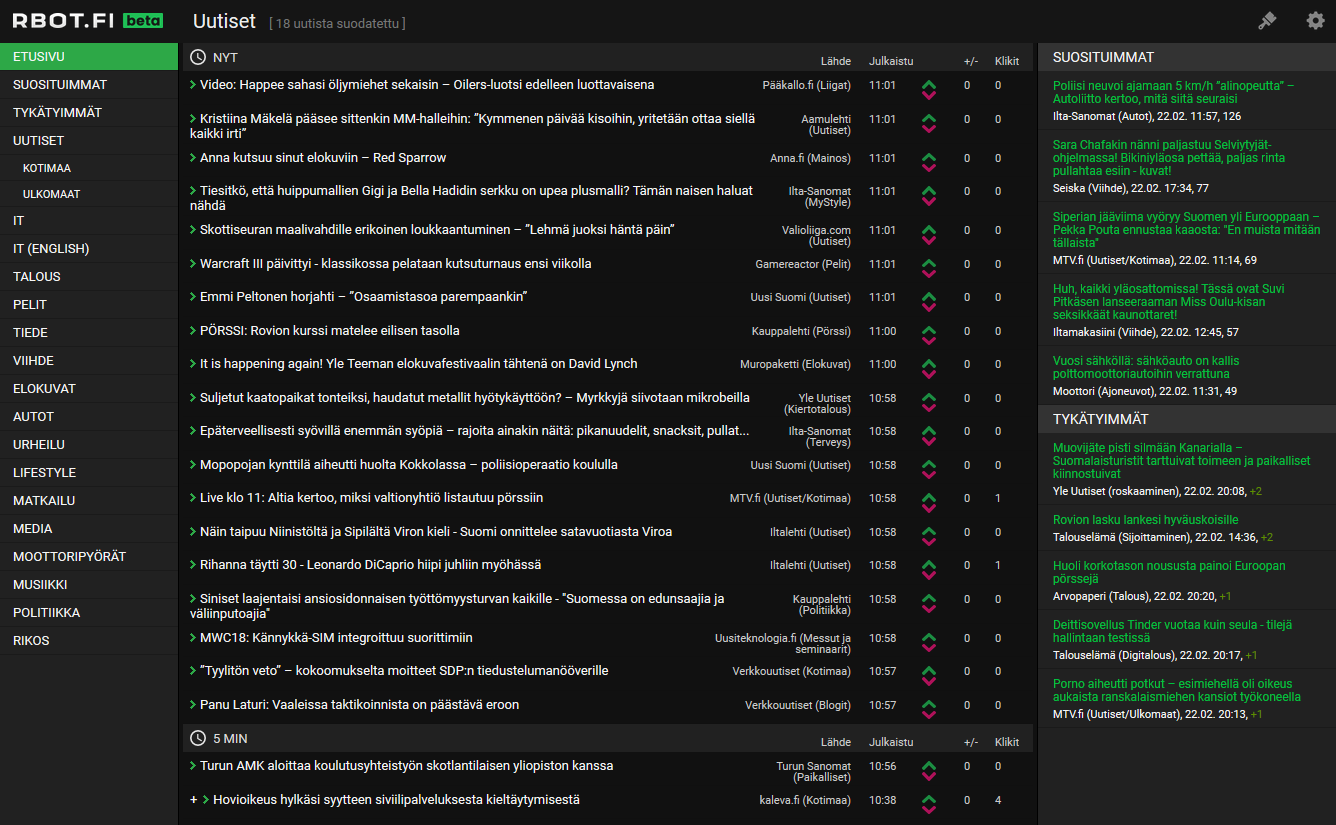Click the clock icon next to NYT header

(x=198, y=58)
